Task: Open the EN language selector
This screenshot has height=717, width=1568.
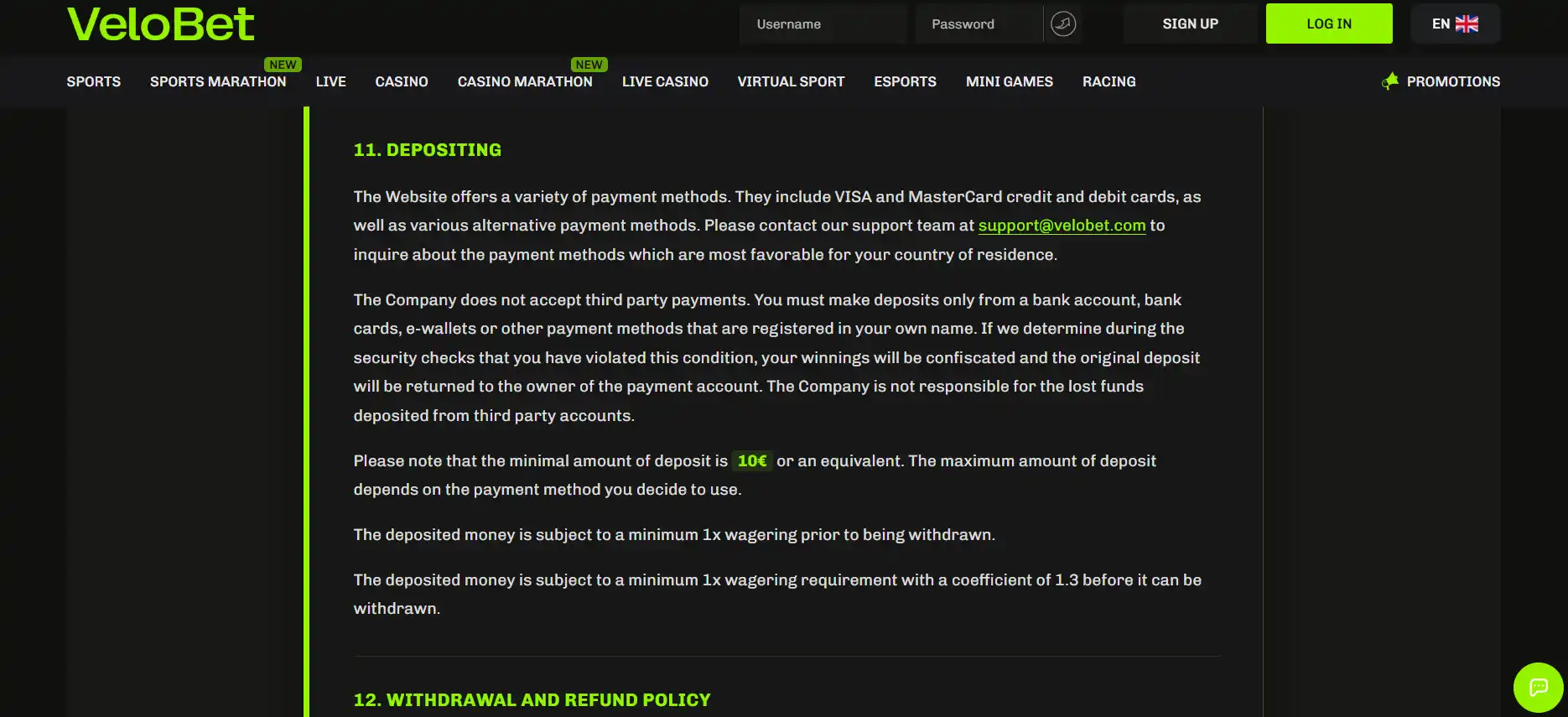Action: [1455, 23]
